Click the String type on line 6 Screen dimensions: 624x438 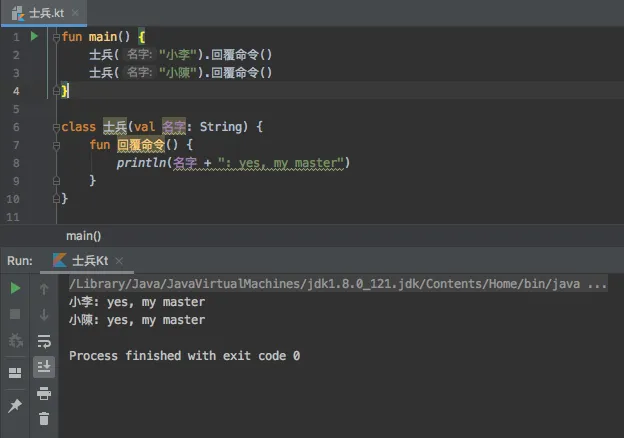pos(220,127)
